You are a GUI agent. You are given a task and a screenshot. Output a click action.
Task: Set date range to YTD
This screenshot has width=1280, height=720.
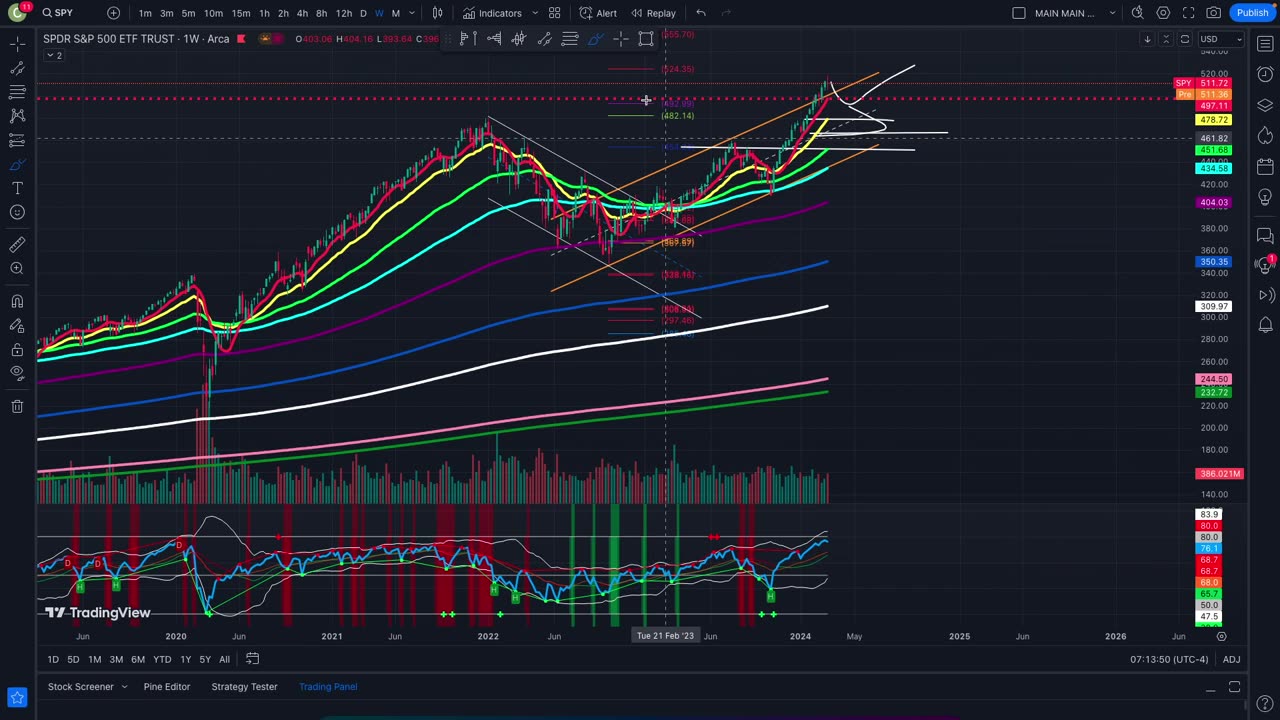pyautogui.click(x=161, y=659)
